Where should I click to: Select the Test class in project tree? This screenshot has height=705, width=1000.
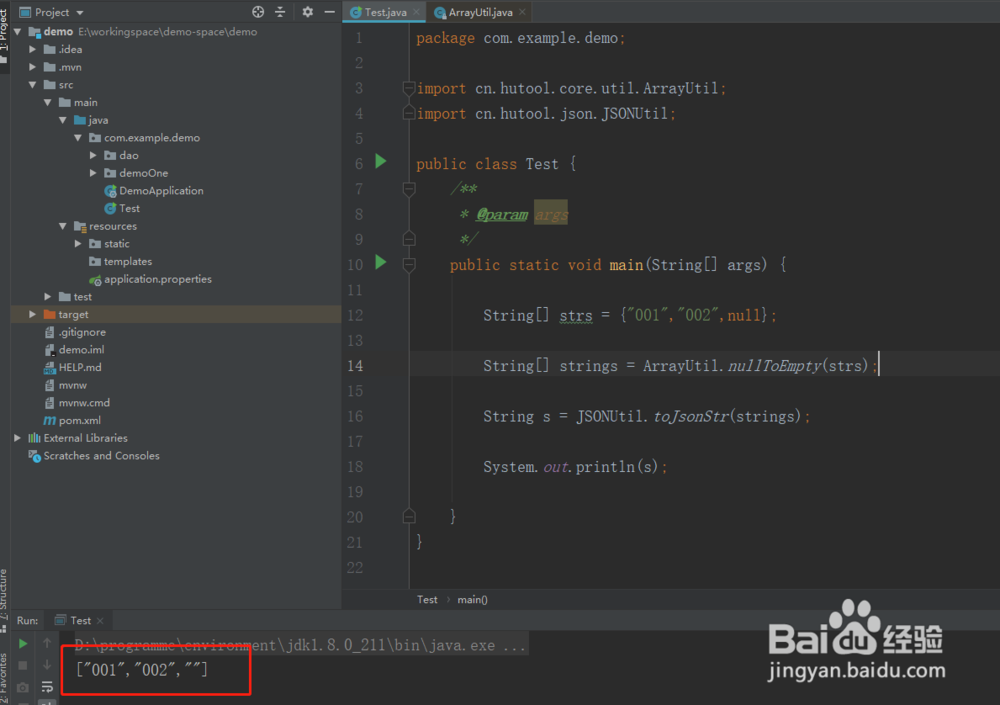click(122, 208)
